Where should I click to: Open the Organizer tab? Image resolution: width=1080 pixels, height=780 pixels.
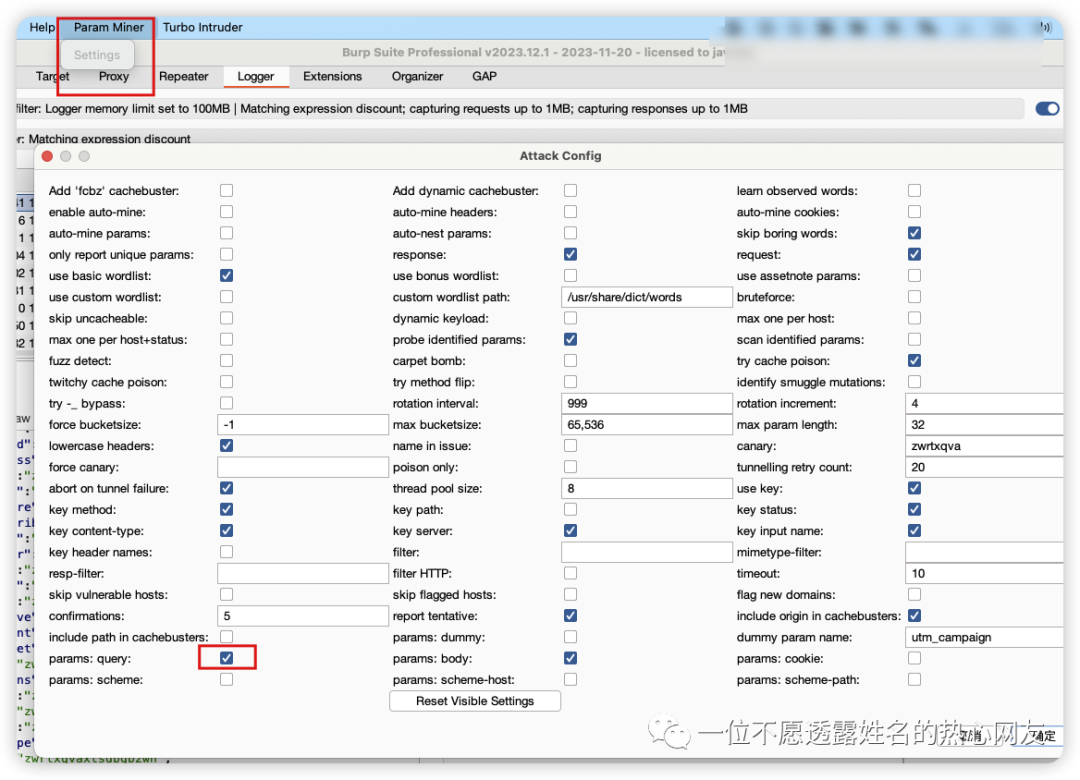coord(417,76)
